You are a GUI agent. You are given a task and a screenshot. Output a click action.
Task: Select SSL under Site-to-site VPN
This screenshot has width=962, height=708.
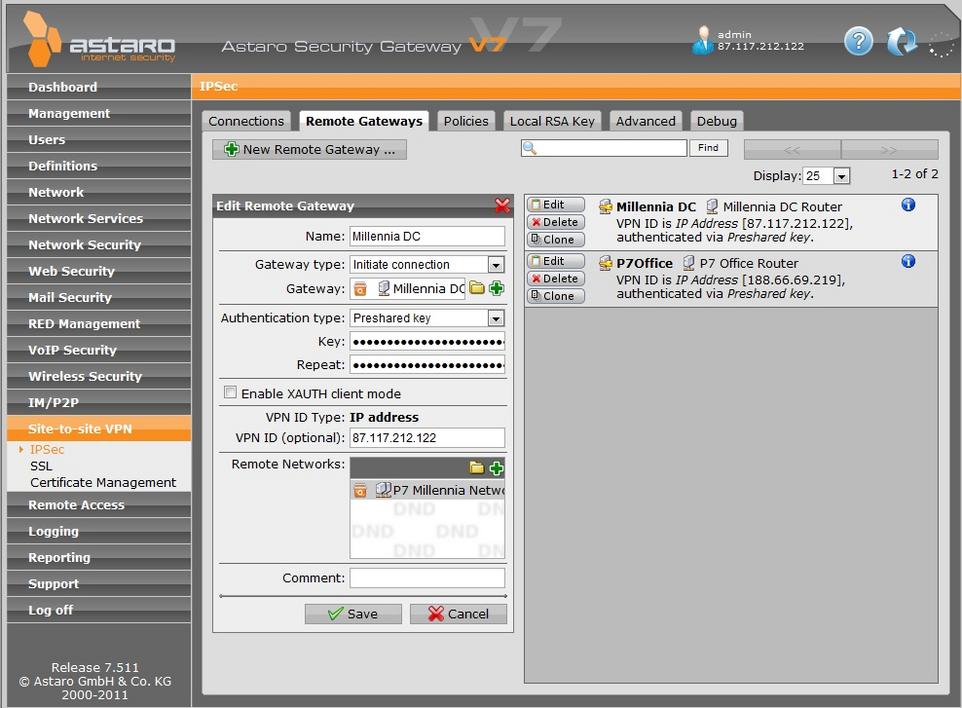pyautogui.click(x=41, y=466)
